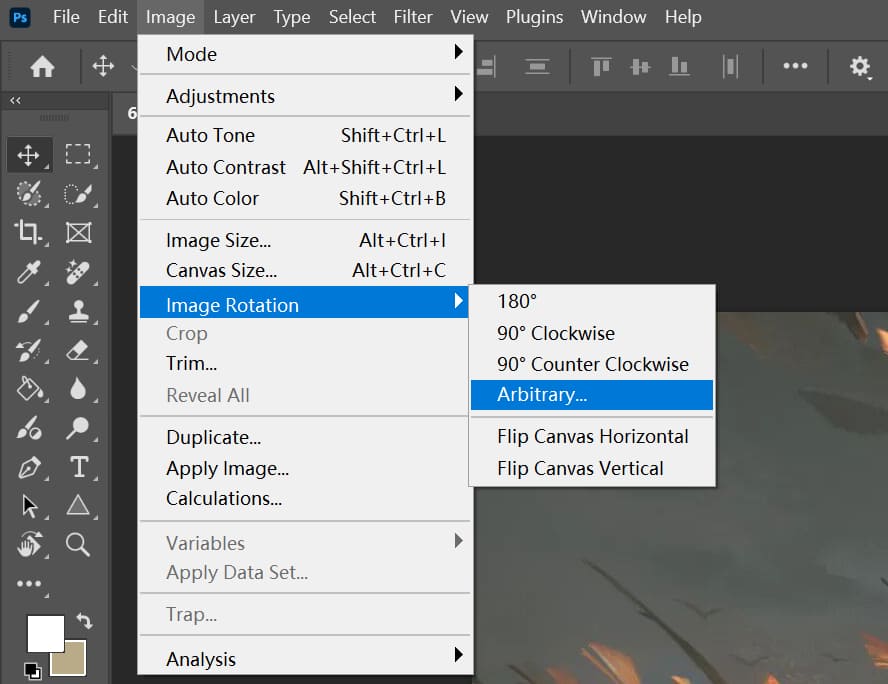Select the Pen tool
Screen dimensions: 888x684
[x=29, y=467]
